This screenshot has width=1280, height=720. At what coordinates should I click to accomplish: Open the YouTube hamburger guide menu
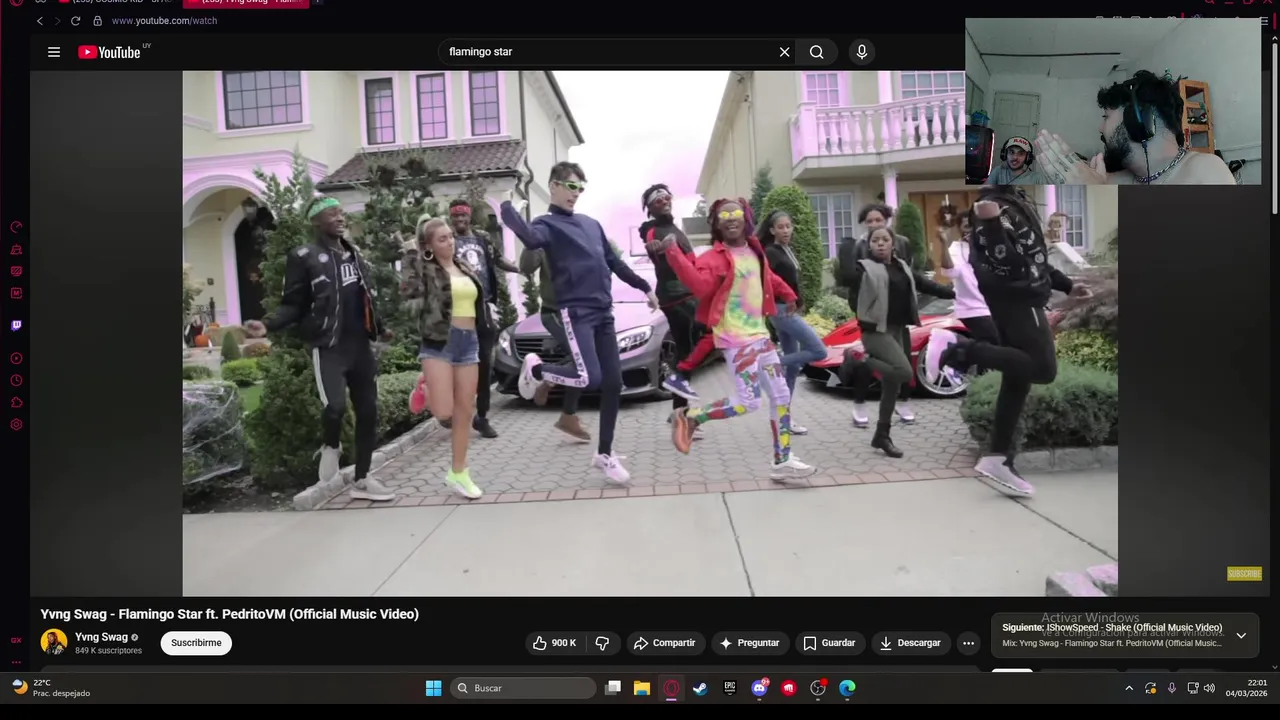tap(54, 52)
